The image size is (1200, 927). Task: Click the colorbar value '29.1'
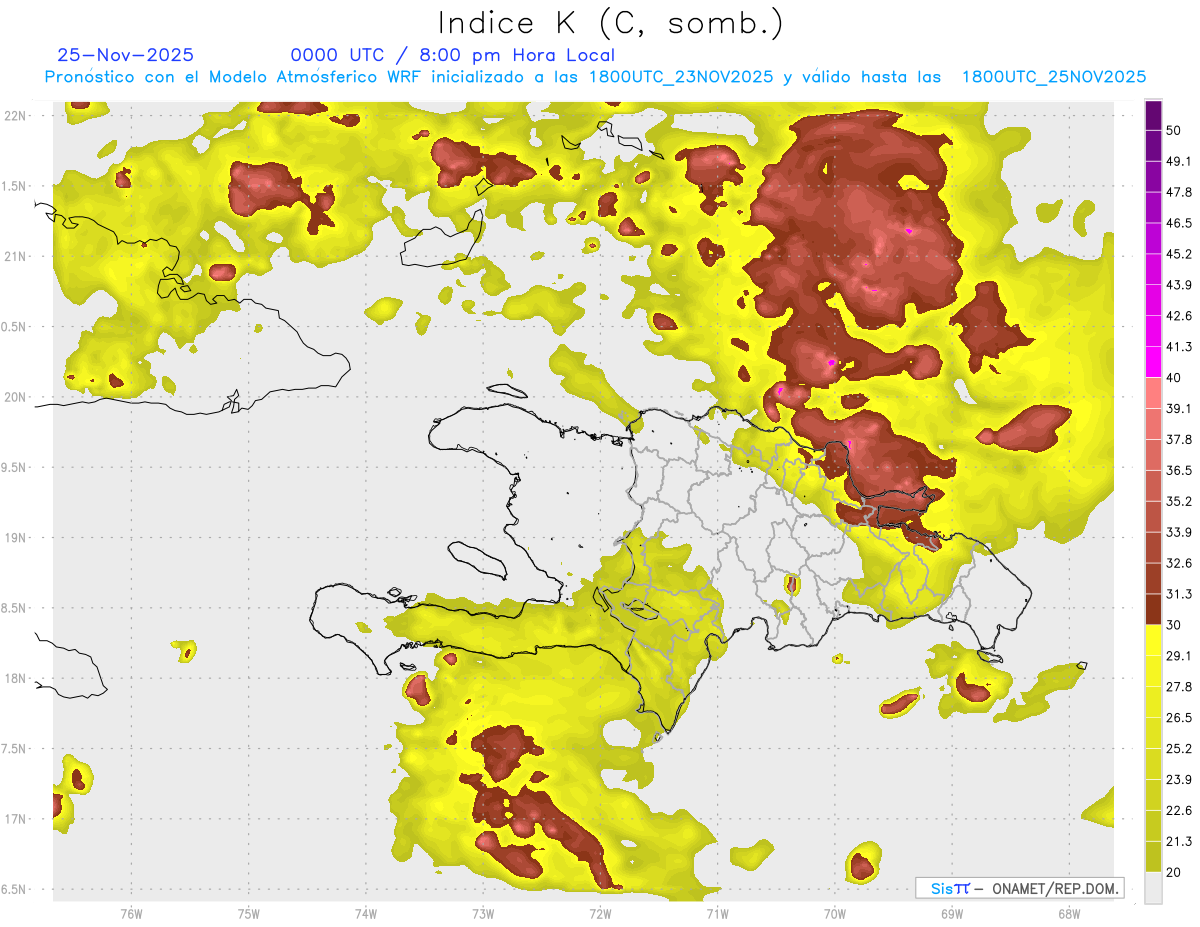click(1179, 656)
